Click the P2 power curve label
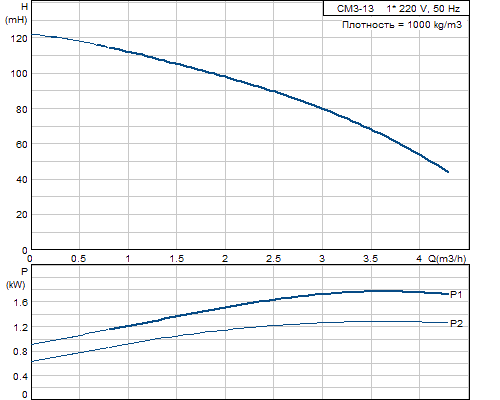500x400 pixels. click(x=456, y=323)
